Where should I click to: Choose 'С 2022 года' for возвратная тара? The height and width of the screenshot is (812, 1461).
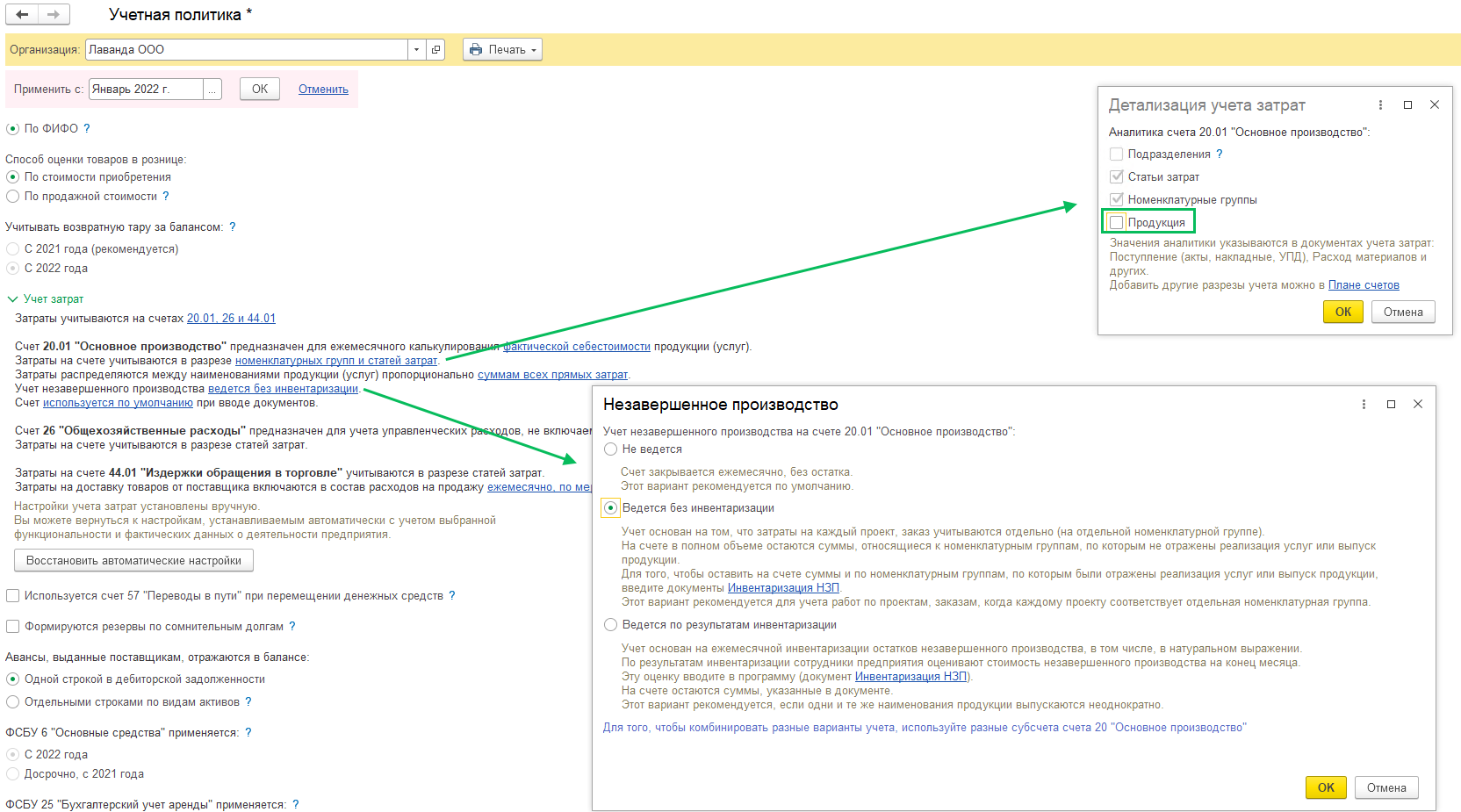pyautogui.click(x=13, y=268)
